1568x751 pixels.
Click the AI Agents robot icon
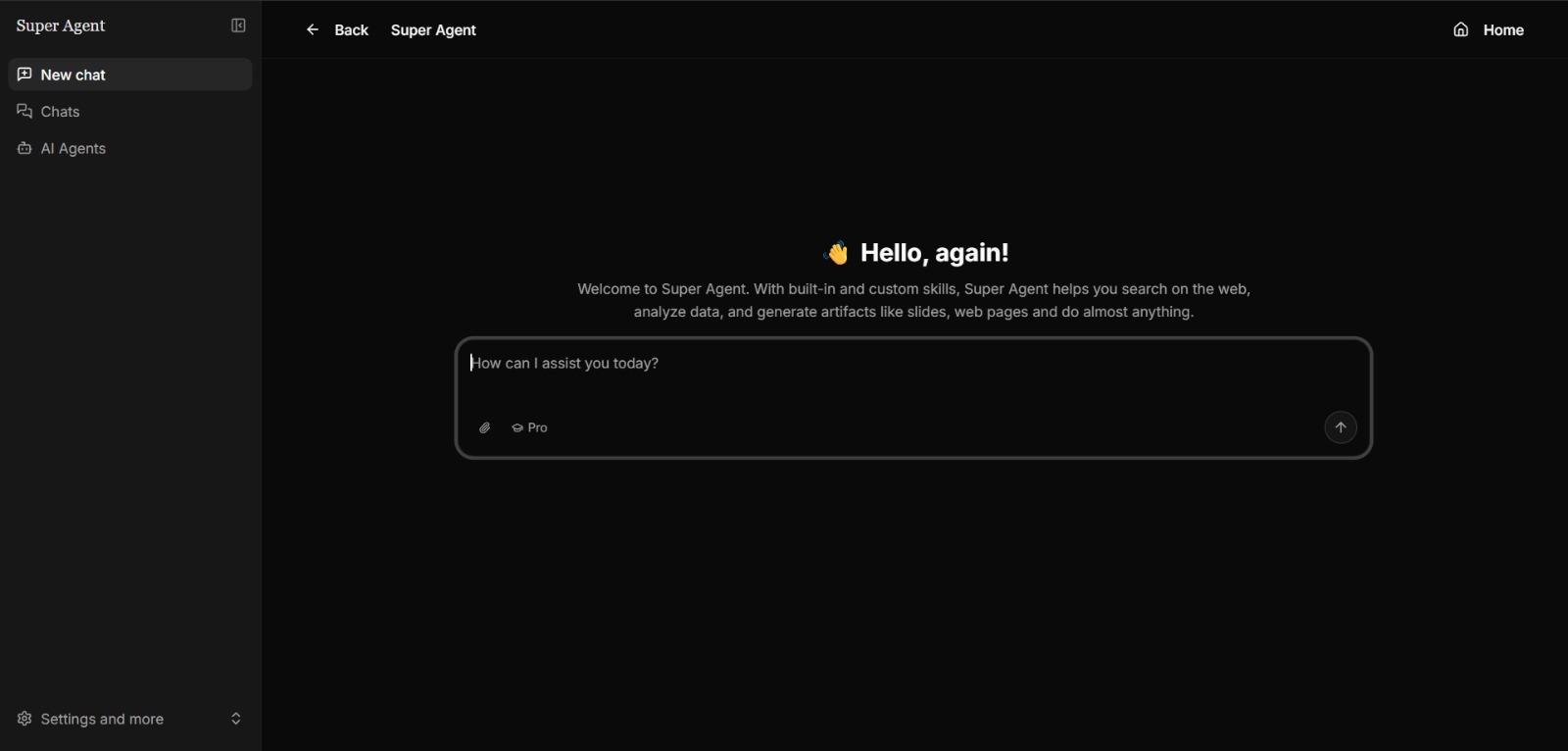point(24,148)
